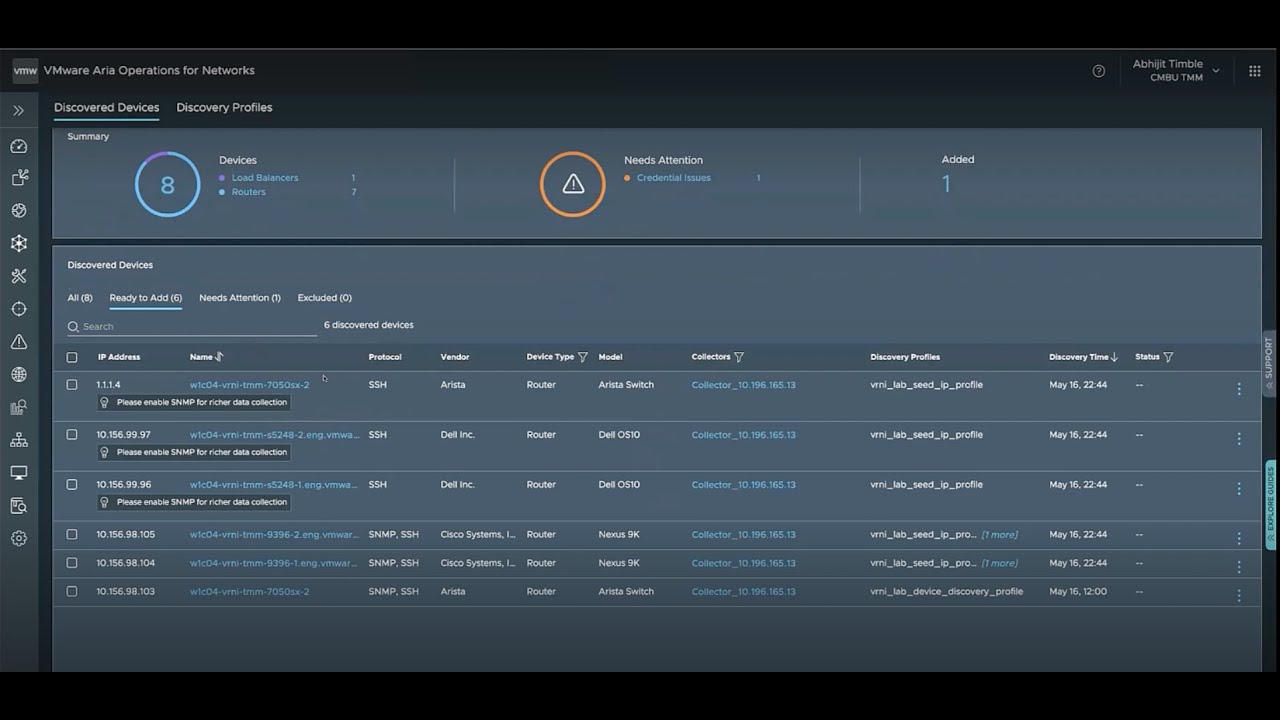Click the settings gear icon in sidebar
The height and width of the screenshot is (720, 1280).
[x=18, y=538]
